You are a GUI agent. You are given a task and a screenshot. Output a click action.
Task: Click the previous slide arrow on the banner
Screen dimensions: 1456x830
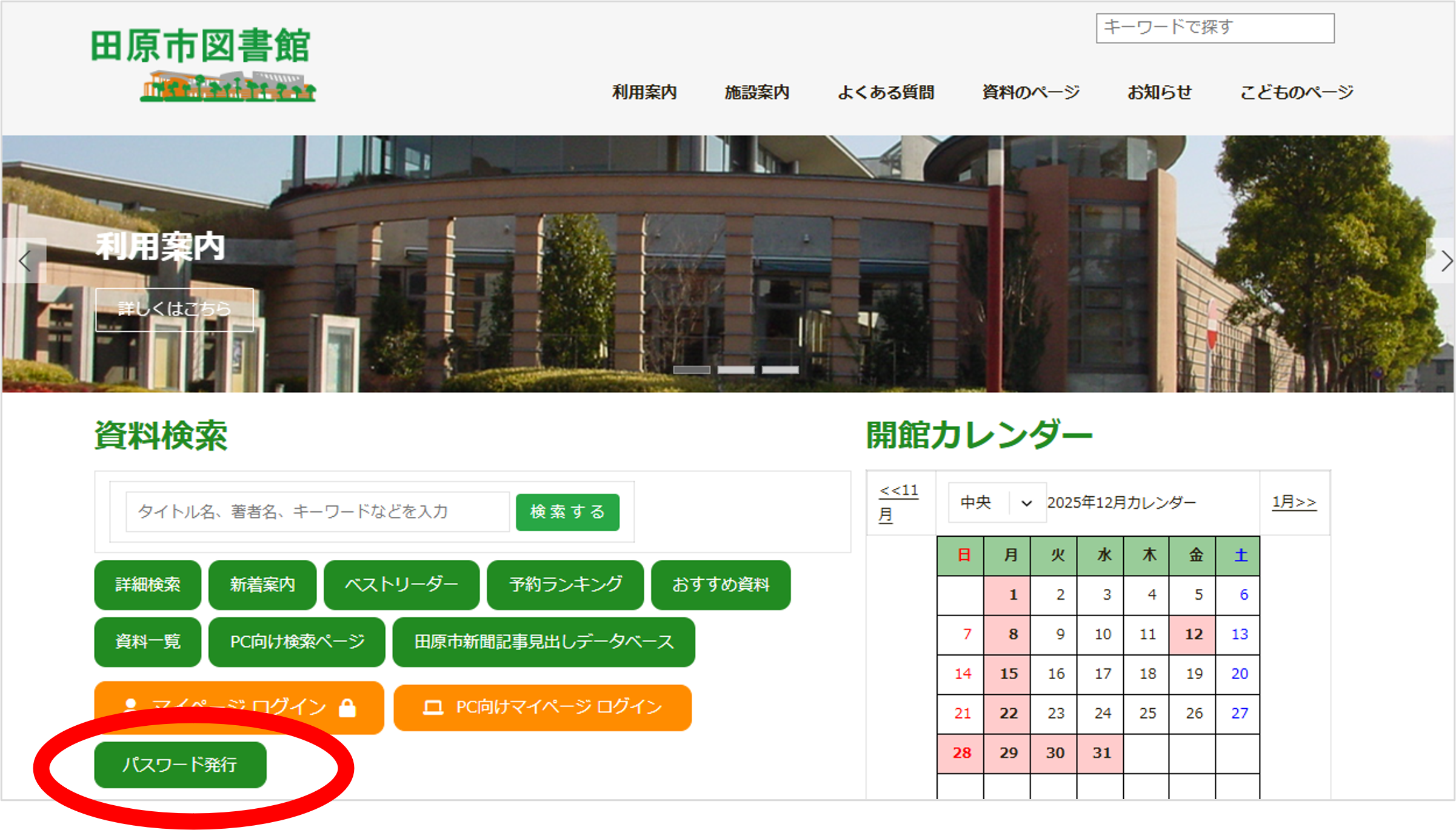(25, 261)
